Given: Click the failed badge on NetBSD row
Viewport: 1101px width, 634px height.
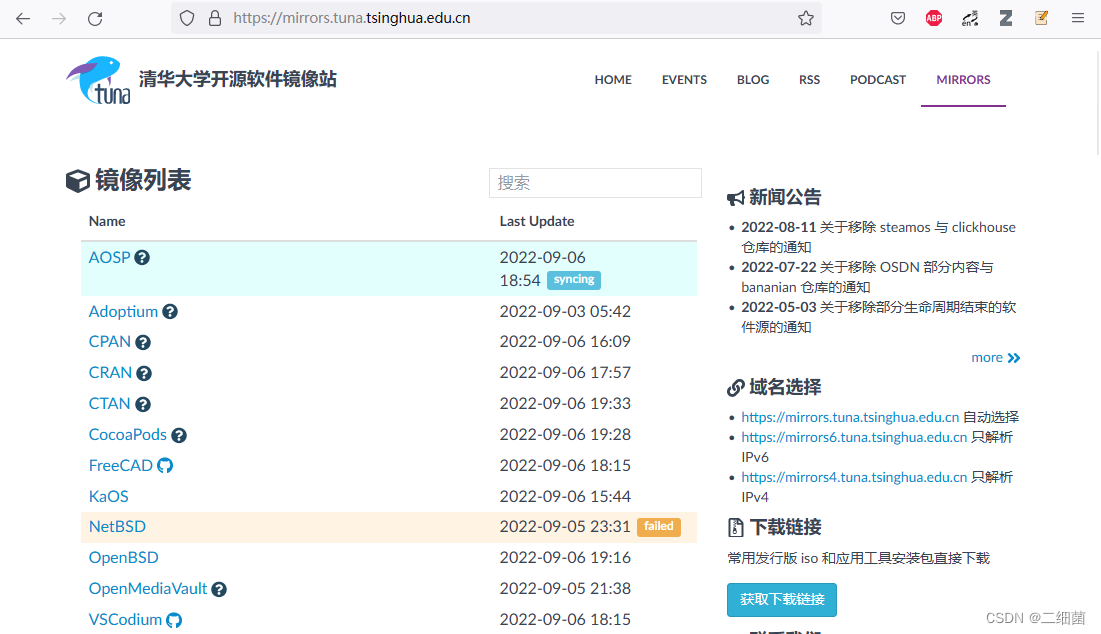Looking at the screenshot, I should [659, 527].
